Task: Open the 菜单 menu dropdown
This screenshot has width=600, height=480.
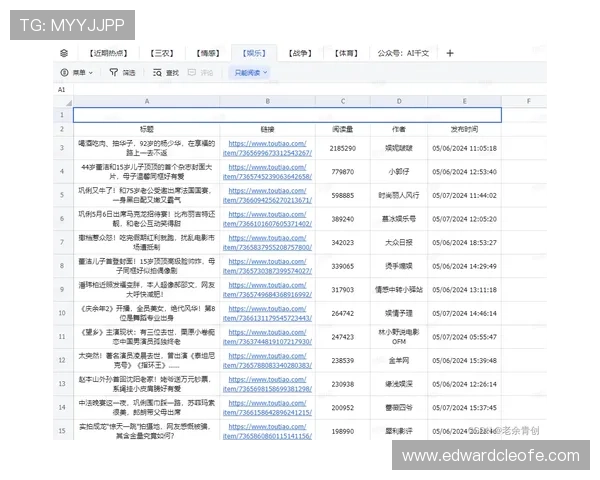Action: (x=77, y=72)
